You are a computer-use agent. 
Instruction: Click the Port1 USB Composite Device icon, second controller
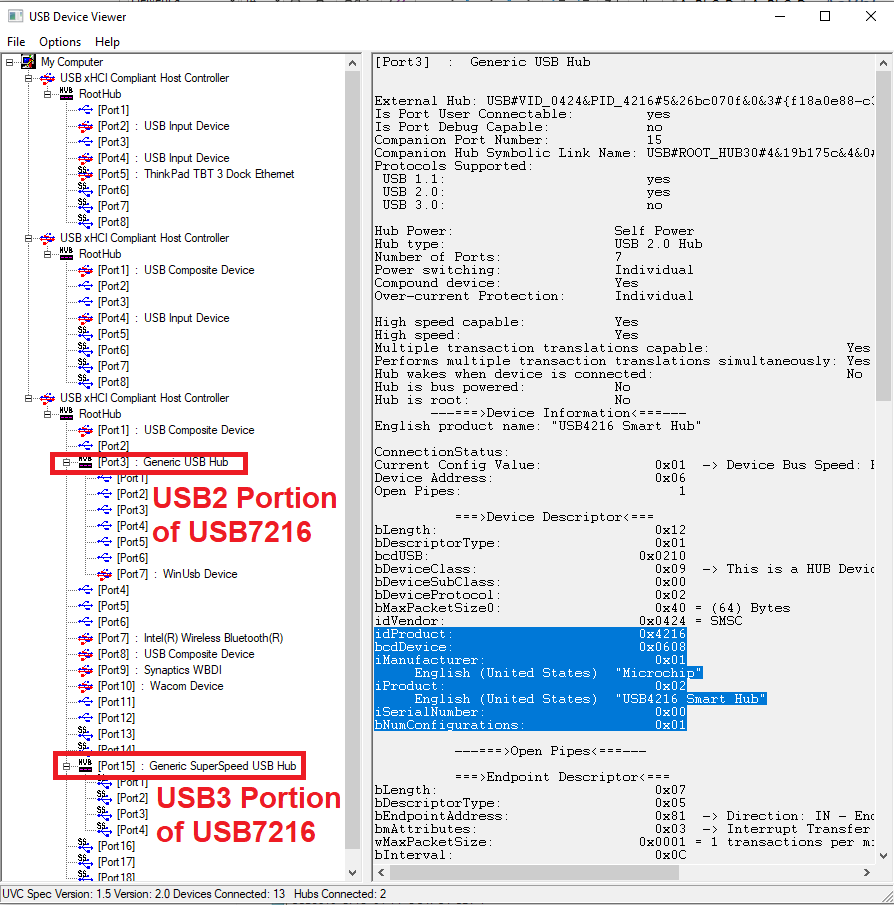click(85, 270)
